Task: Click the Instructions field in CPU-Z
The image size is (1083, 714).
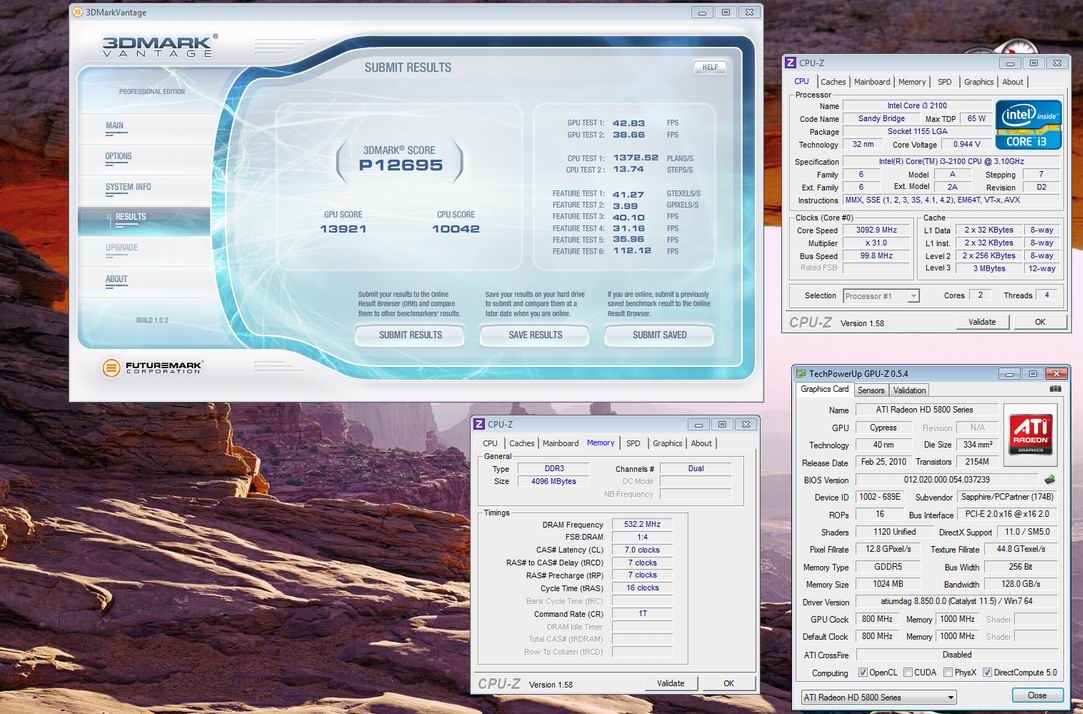Action: pyautogui.click(x=951, y=200)
